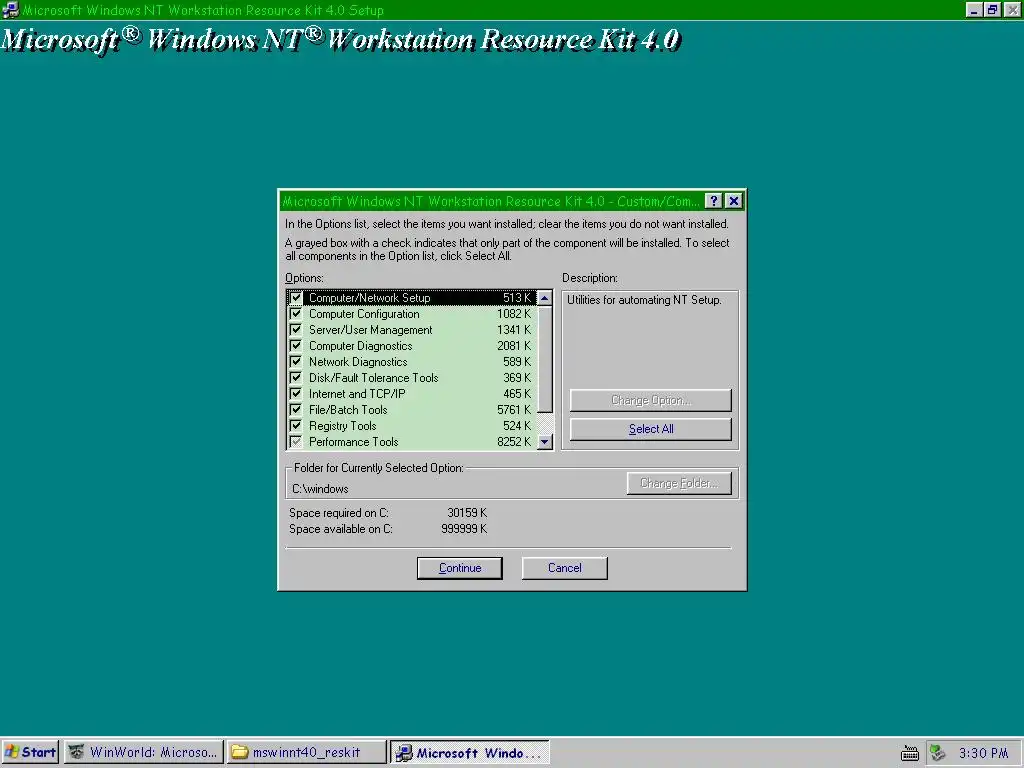The height and width of the screenshot is (768, 1024).
Task: Click the 30159 K space required value
Action: pyautogui.click(x=467, y=513)
